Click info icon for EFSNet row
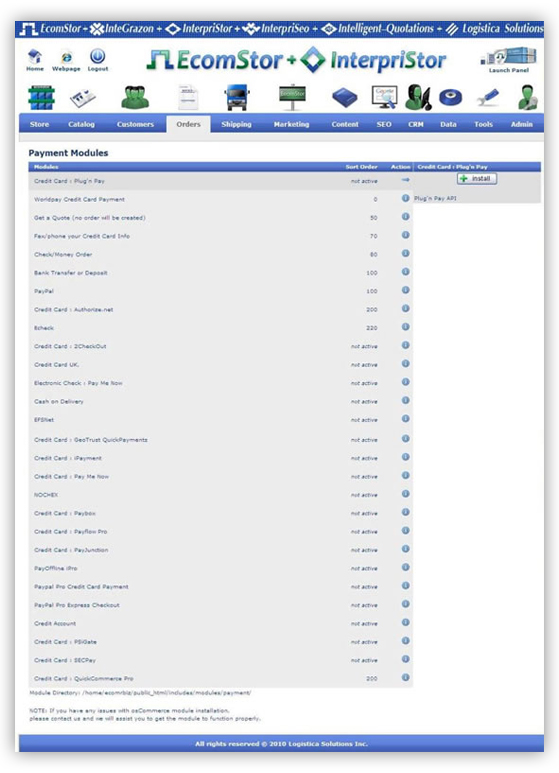The image size is (559, 773). coord(405,419)
